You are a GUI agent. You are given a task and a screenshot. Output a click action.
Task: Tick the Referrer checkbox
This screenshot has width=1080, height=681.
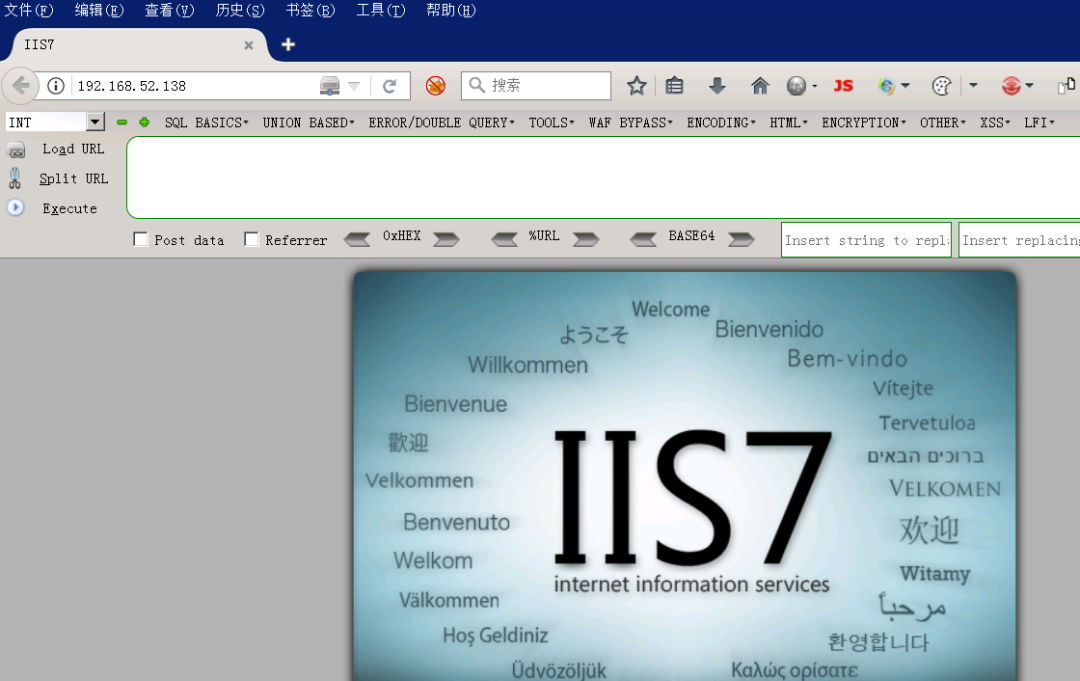click(x=252, y=240)
